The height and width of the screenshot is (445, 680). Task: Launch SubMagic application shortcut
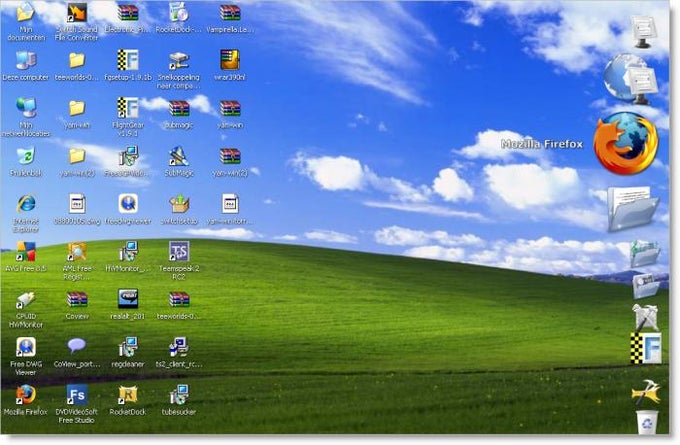pyautogui.click(x=179, y=156)
